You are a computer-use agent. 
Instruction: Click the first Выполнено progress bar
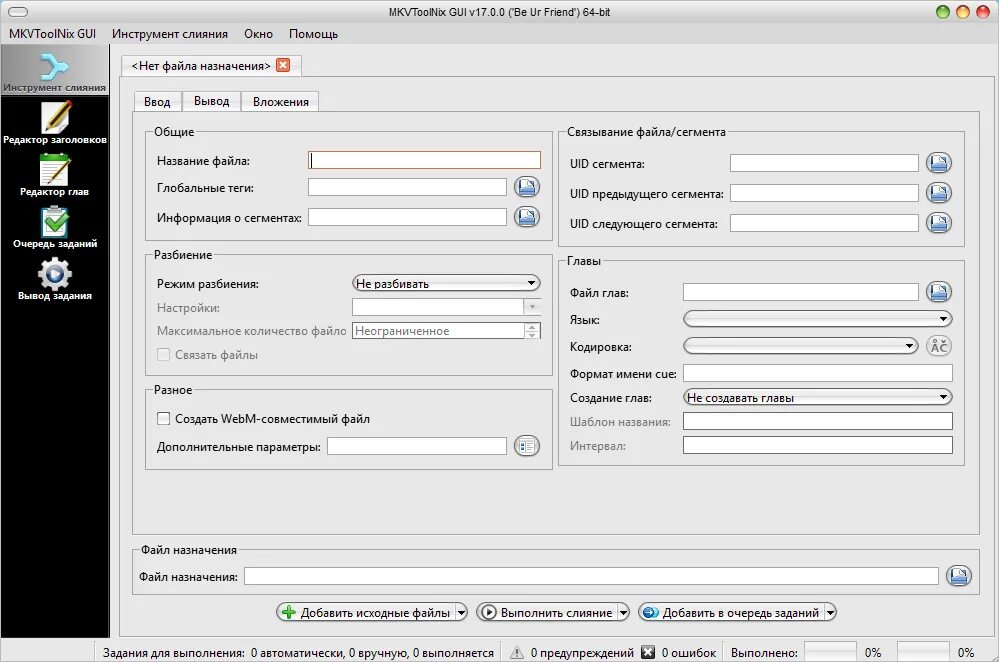click(830, 652)
